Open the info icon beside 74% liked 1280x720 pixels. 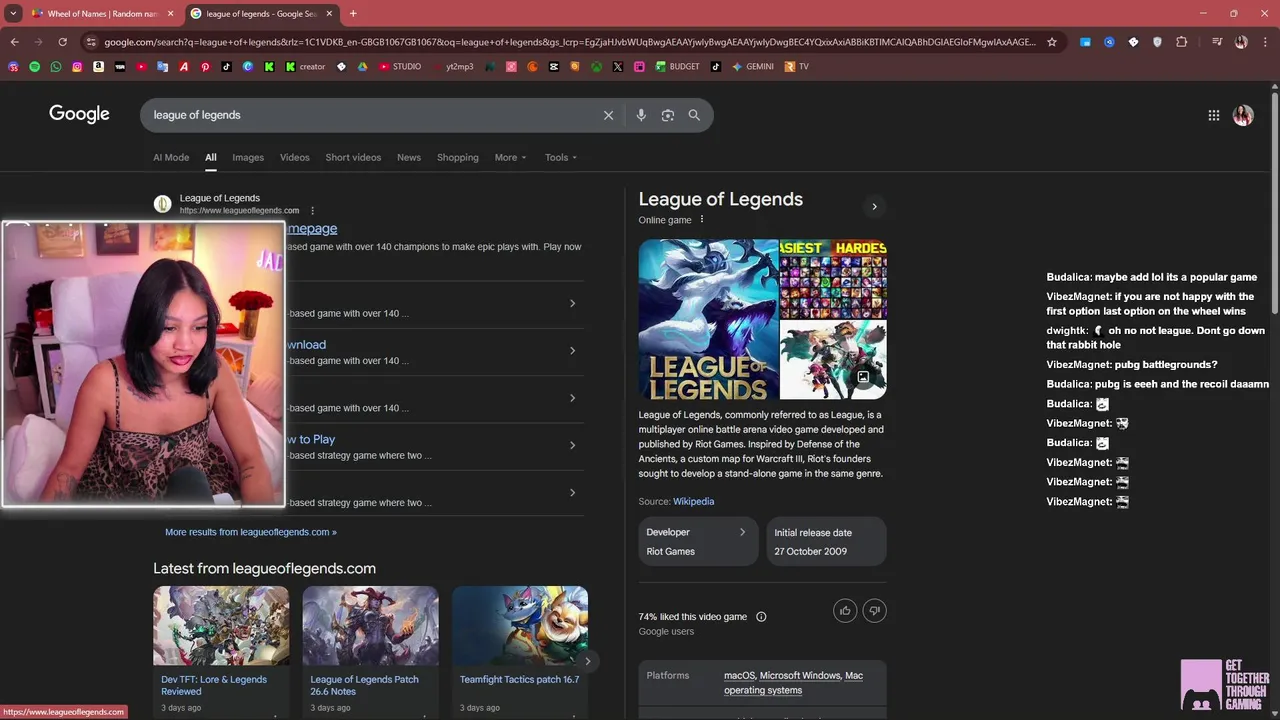point(761,617)
